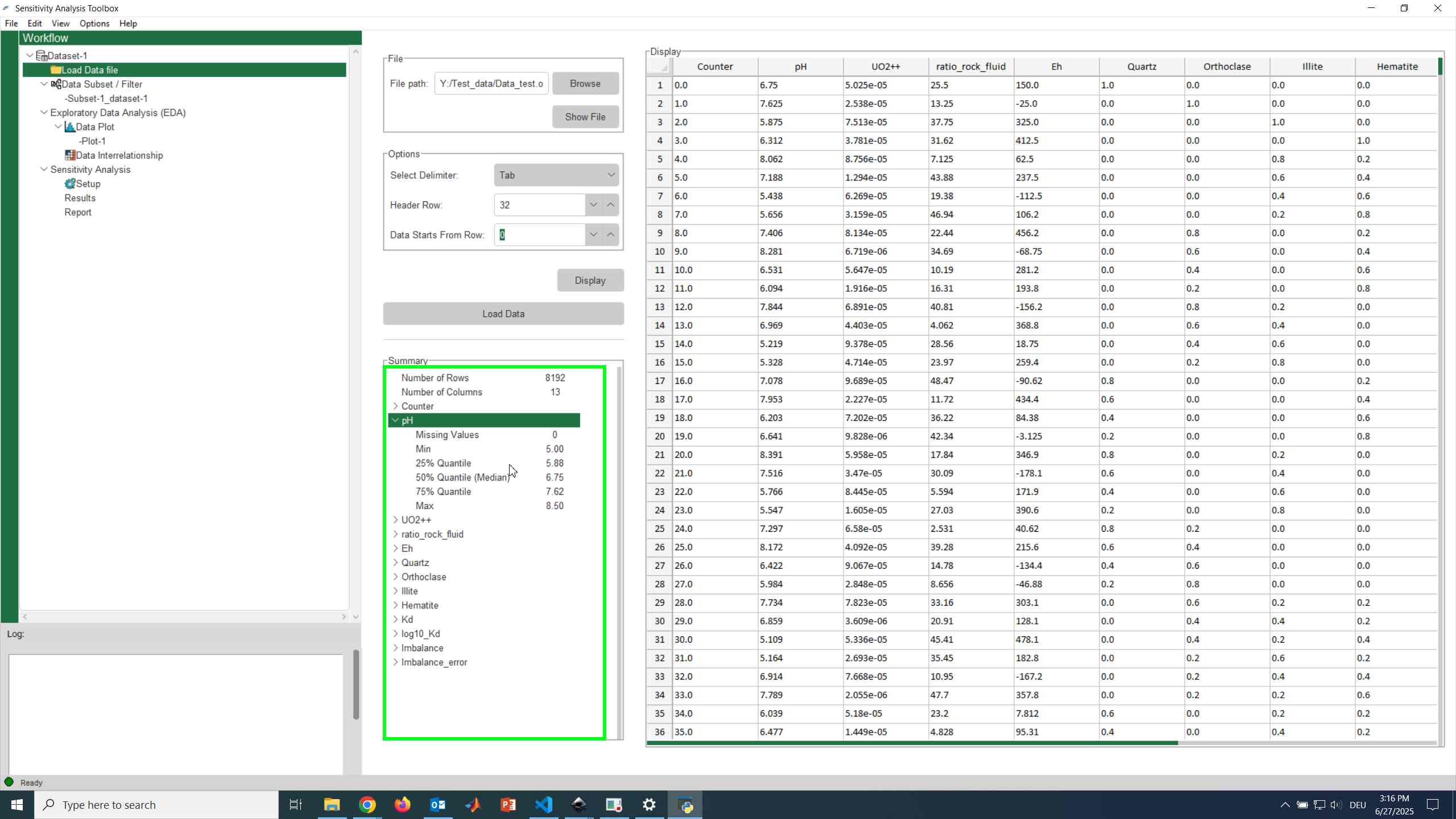The width and height of the screenshot is (1456, 819).
Task: Click the Workflow tree right scroll arrow
Action: click(x=344, y=617)
